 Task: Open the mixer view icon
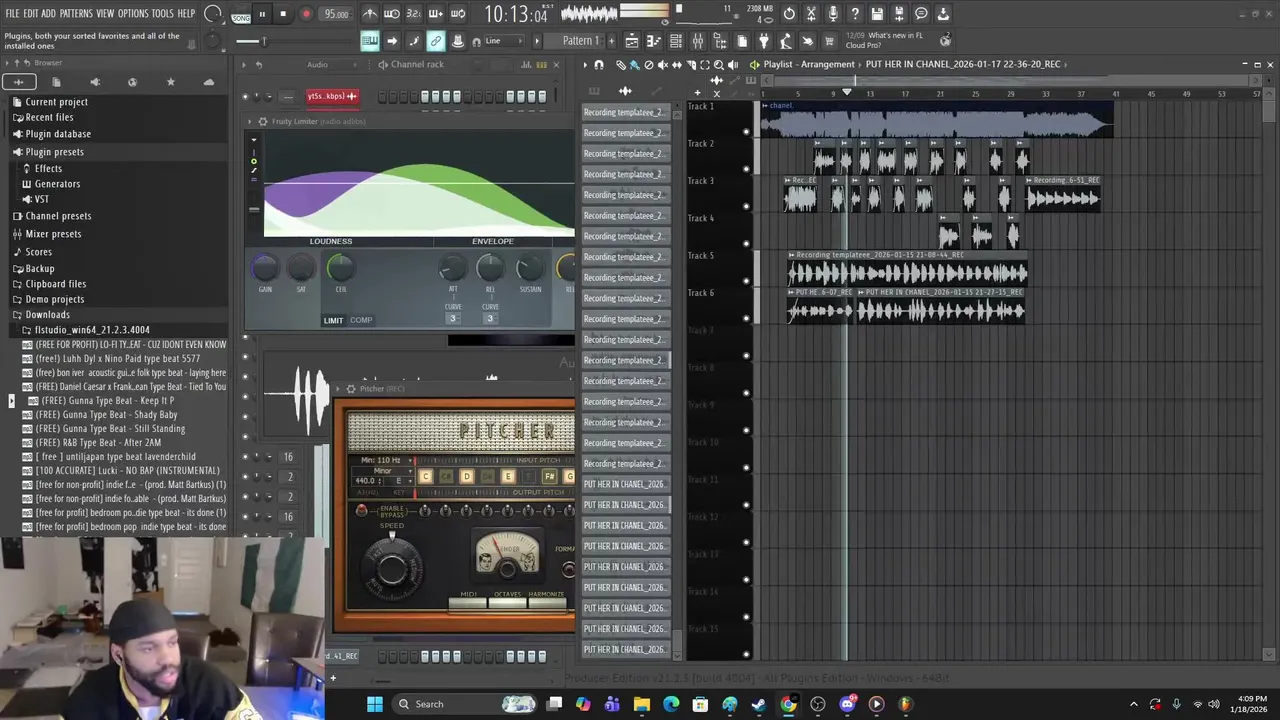pyautogui.click(x=698, y=41)
